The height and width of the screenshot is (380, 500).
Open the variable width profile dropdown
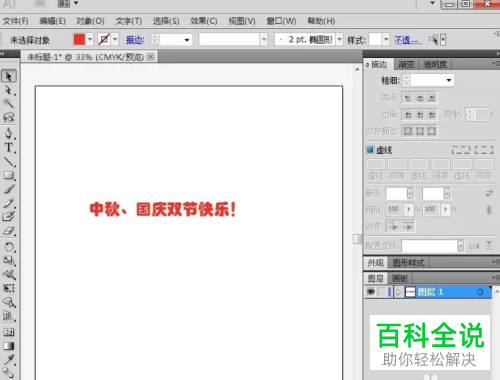[x=264, y=40]
